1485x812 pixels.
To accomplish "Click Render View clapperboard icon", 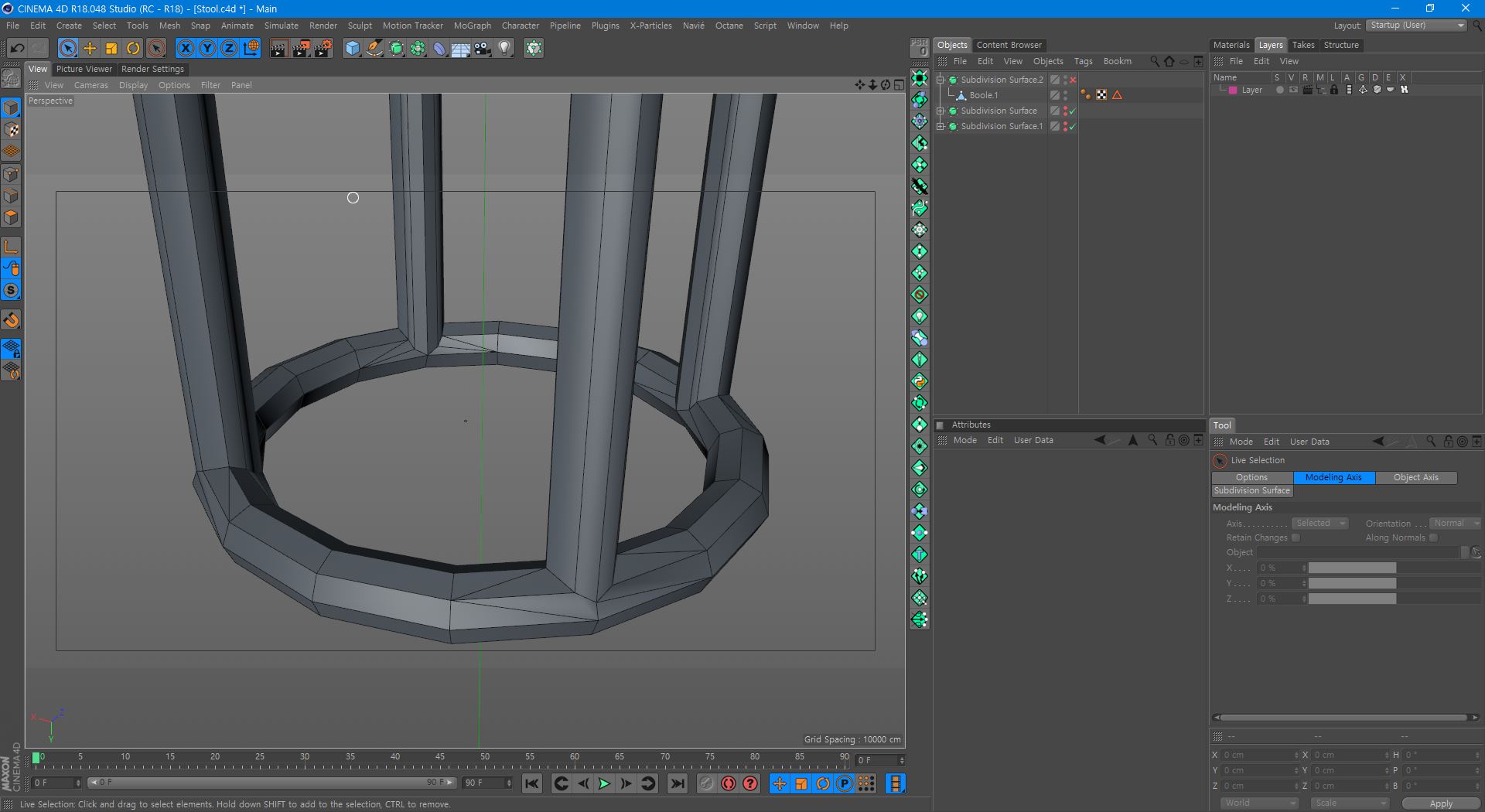I will (278, 48).
